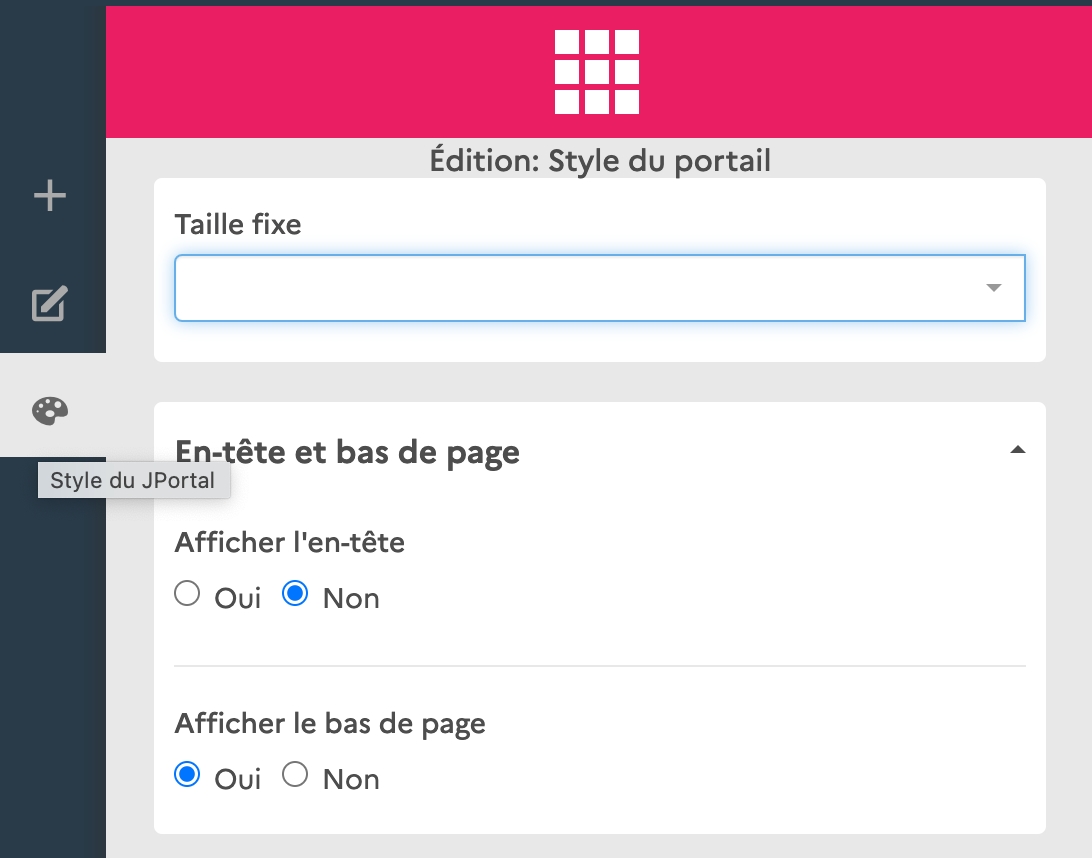Click the Oui text label under Afficher l'en-tête
1092x858 pixels.
point(238,598)
